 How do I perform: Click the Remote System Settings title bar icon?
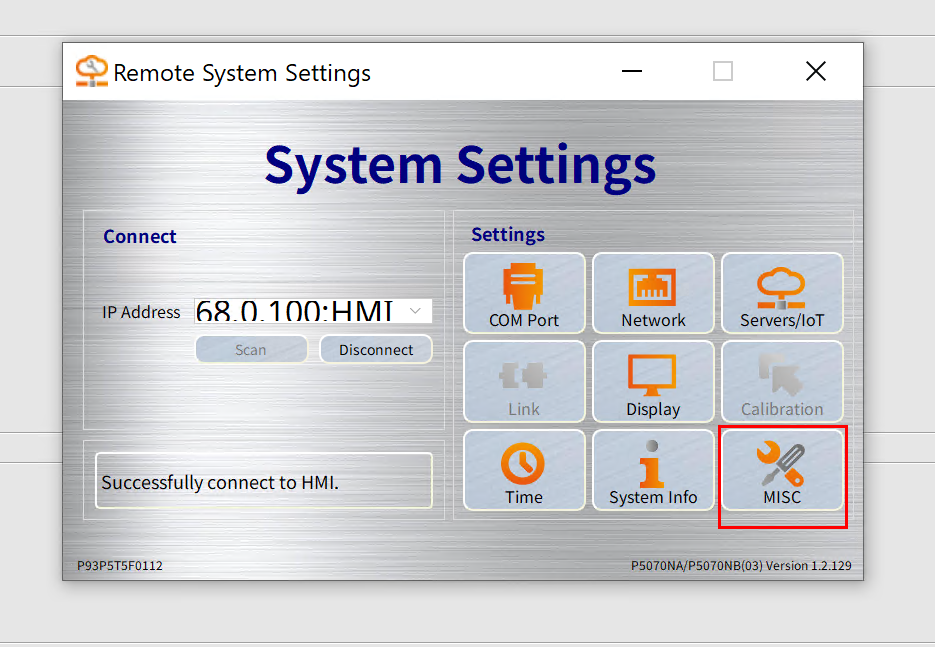click(91, 71)
